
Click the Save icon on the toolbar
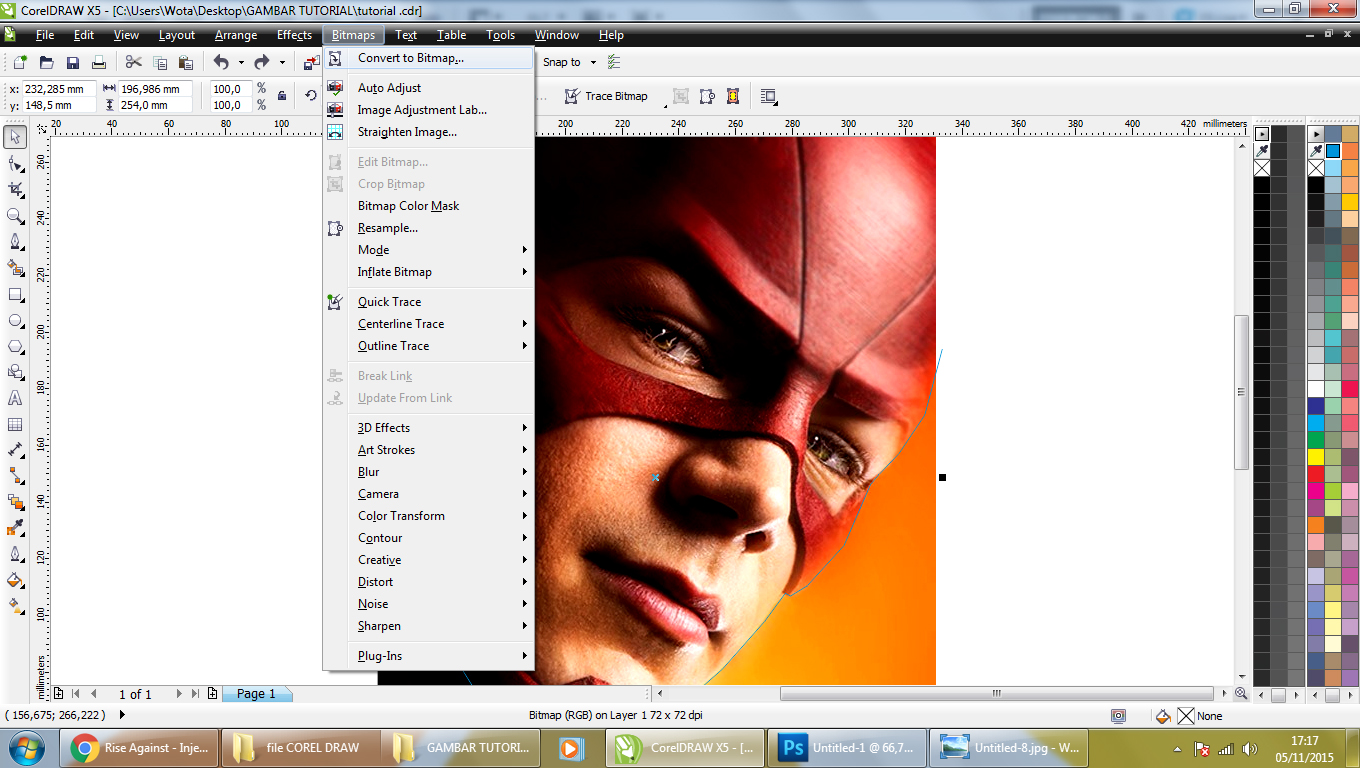click(72, 61)
